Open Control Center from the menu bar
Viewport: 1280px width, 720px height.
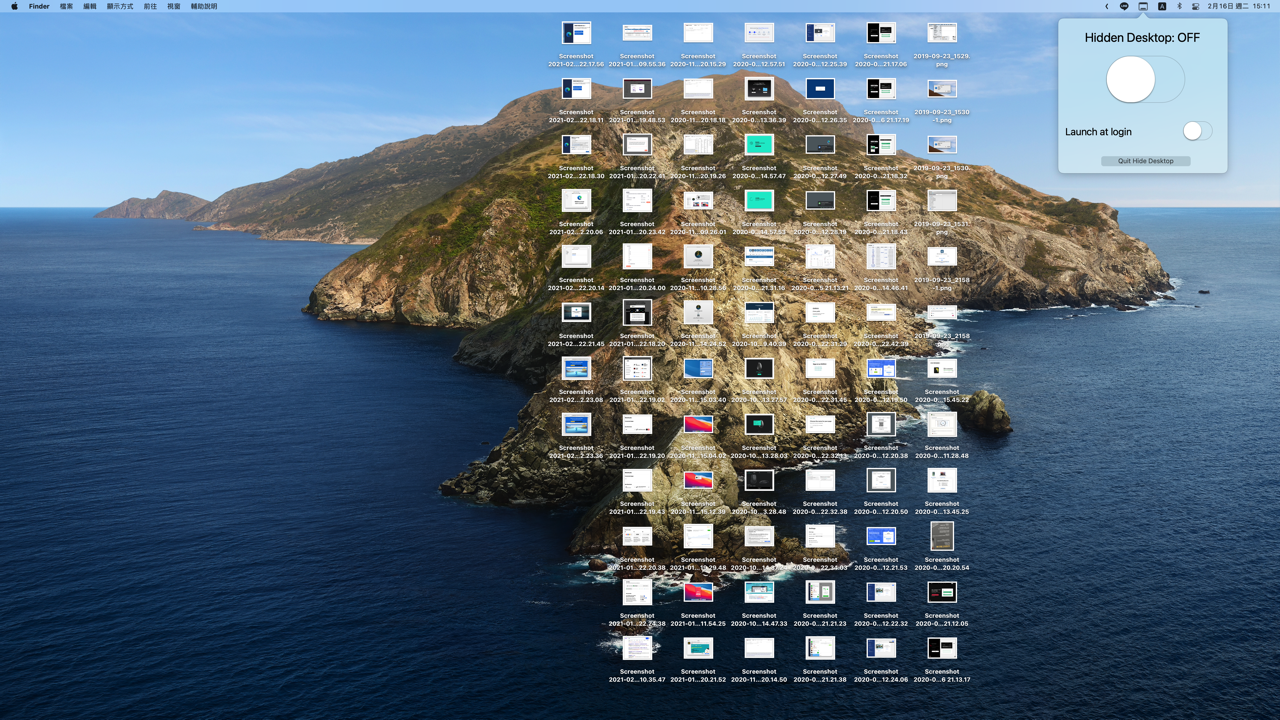pyautogui.click(x=1195, y=6)
